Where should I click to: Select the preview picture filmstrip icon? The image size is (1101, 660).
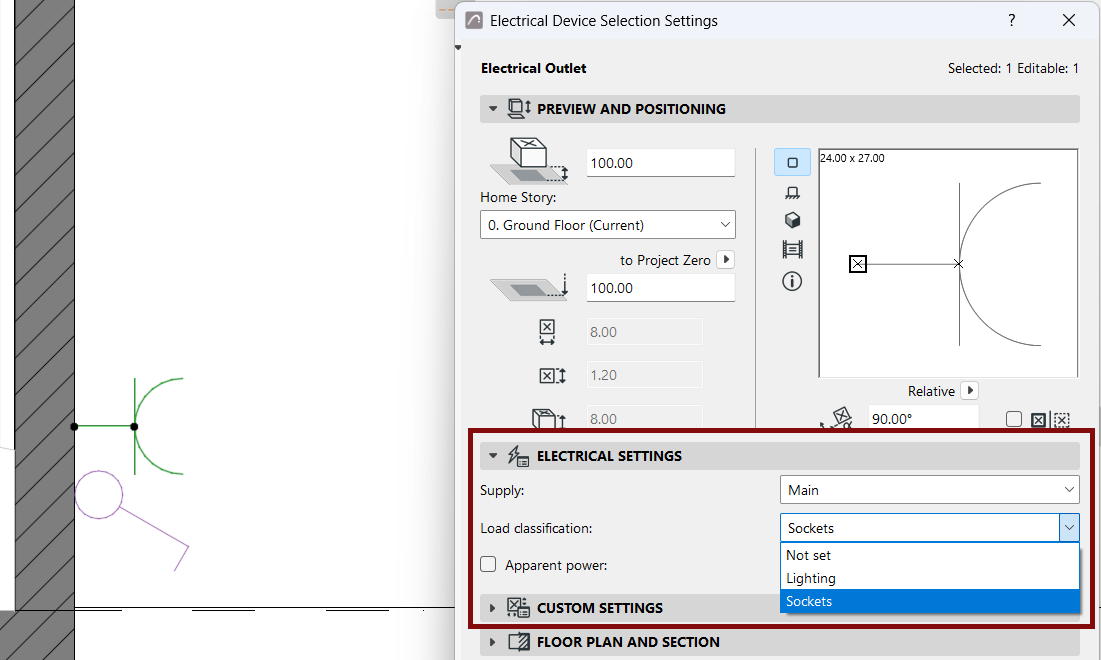click(792, 249)
